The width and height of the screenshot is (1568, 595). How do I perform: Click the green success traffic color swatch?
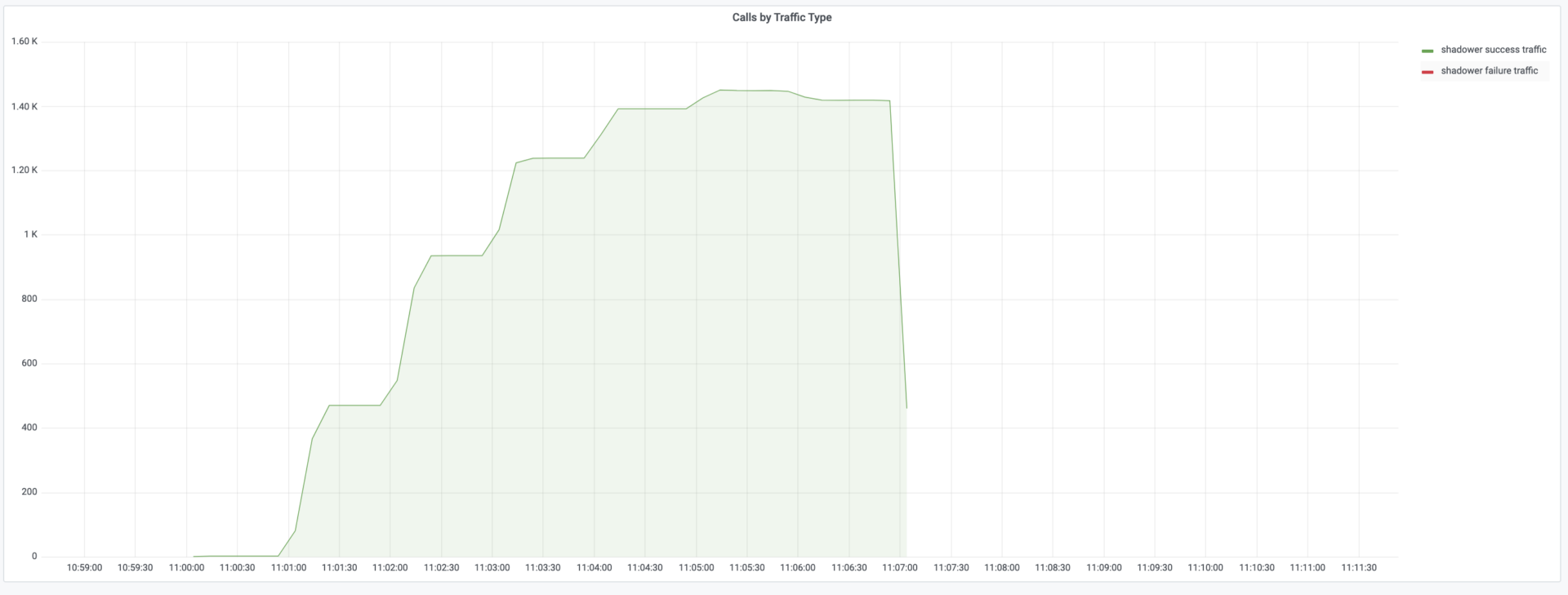click(x=1428, y=51)
